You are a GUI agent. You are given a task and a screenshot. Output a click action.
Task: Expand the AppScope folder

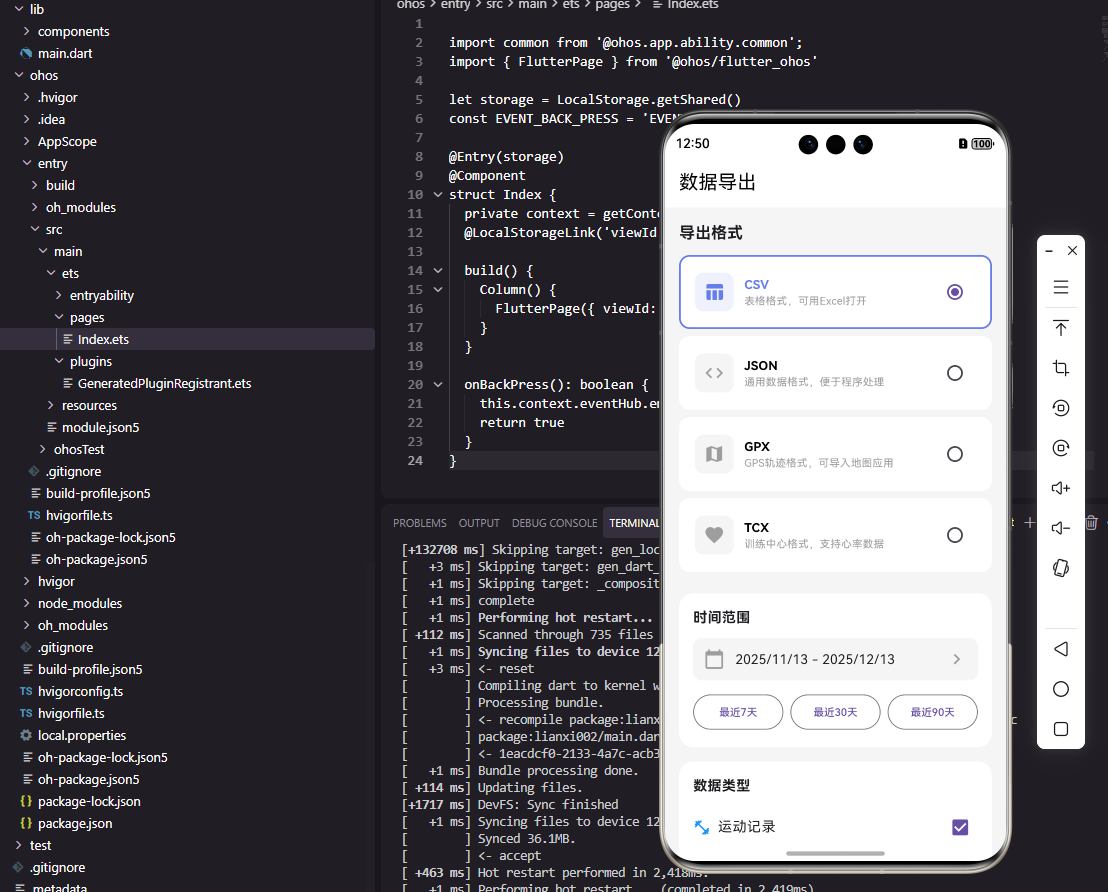coord(27,141)
